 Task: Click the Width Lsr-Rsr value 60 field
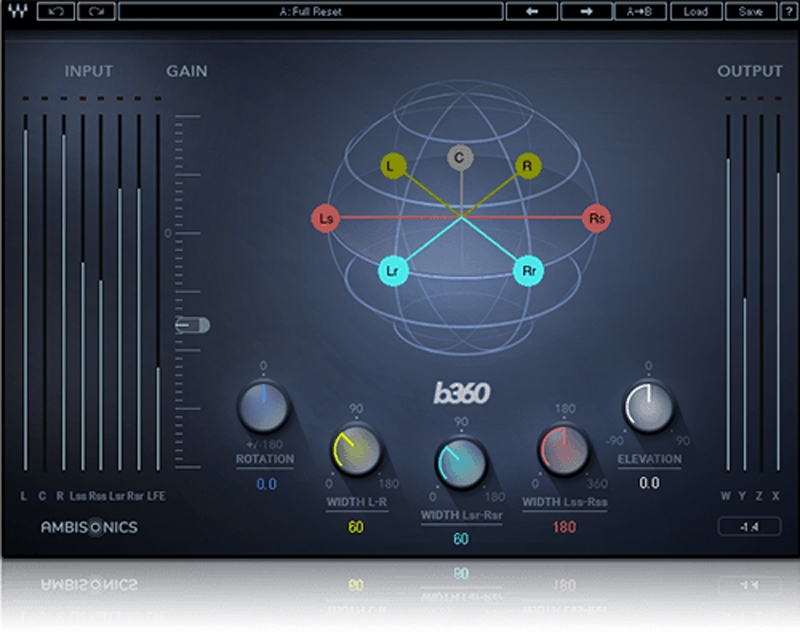(x=461, y=539)
